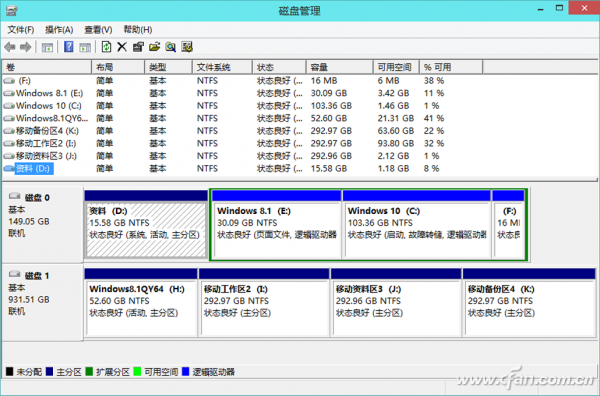Sort by the 卷 column header
The image size is (600, 396).
click(x=47, y=67)
